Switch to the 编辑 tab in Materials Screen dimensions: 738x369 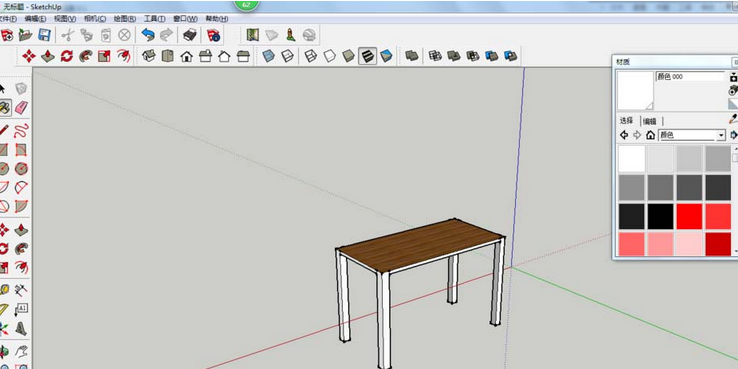(650, 121)
